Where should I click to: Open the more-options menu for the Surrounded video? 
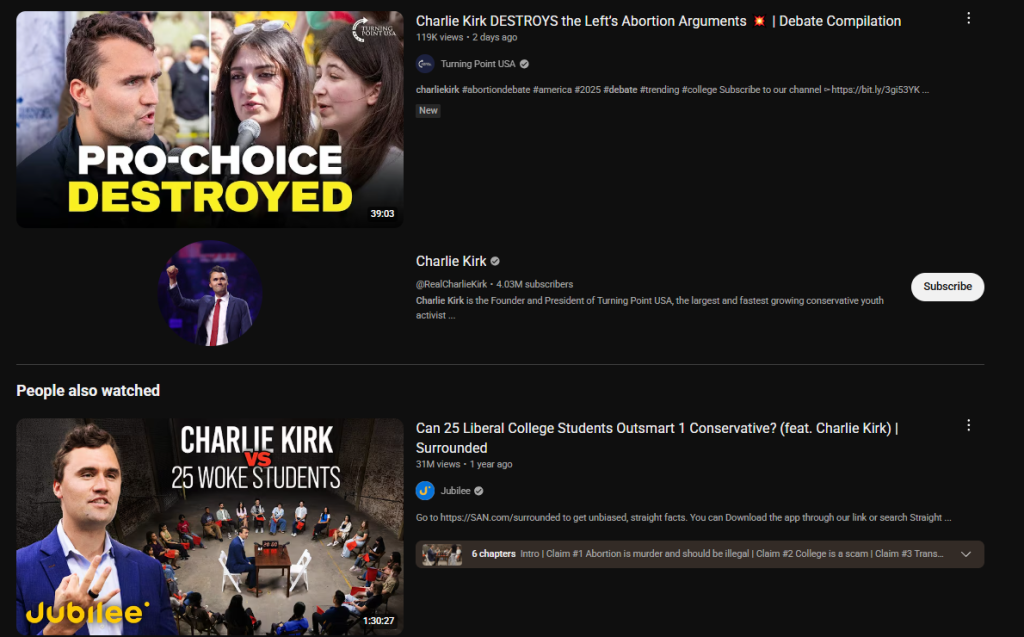pos(968,425)
